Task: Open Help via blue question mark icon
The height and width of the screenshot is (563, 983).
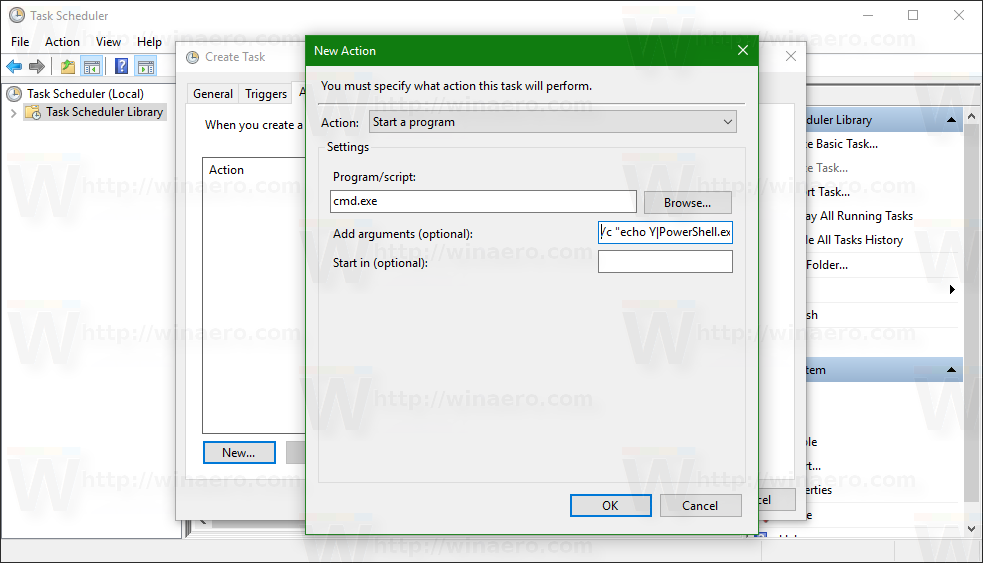Action: pos(122,66)
